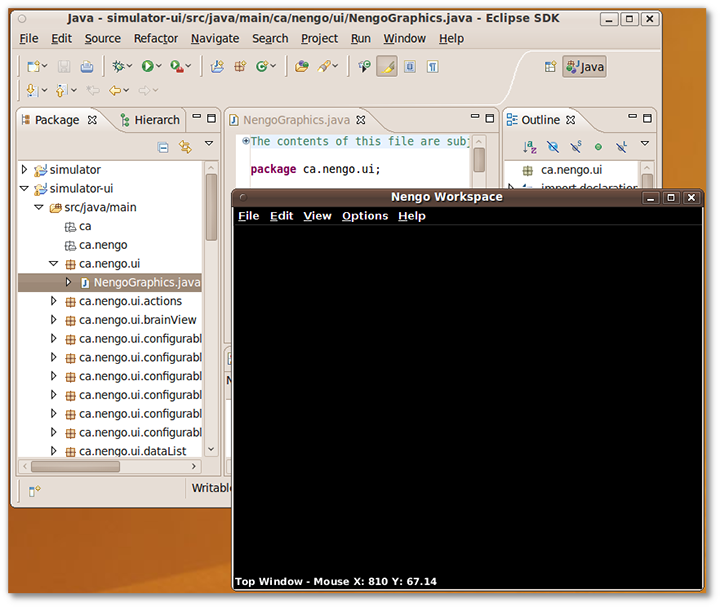Image resolution: width=720 pixels, height=607 pixels.
Task: Open the Eclipse Window menu
Action: tap(405, 39)
